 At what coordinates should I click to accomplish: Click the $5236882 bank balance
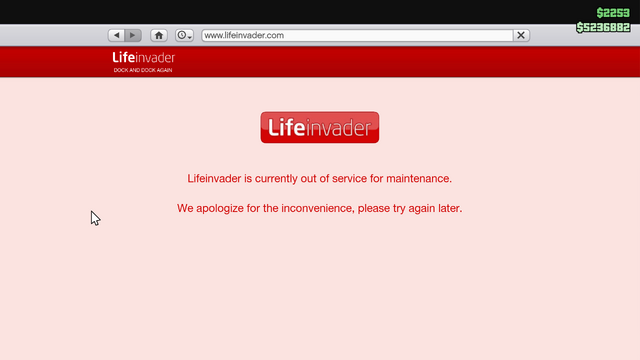tap(603, 27)
